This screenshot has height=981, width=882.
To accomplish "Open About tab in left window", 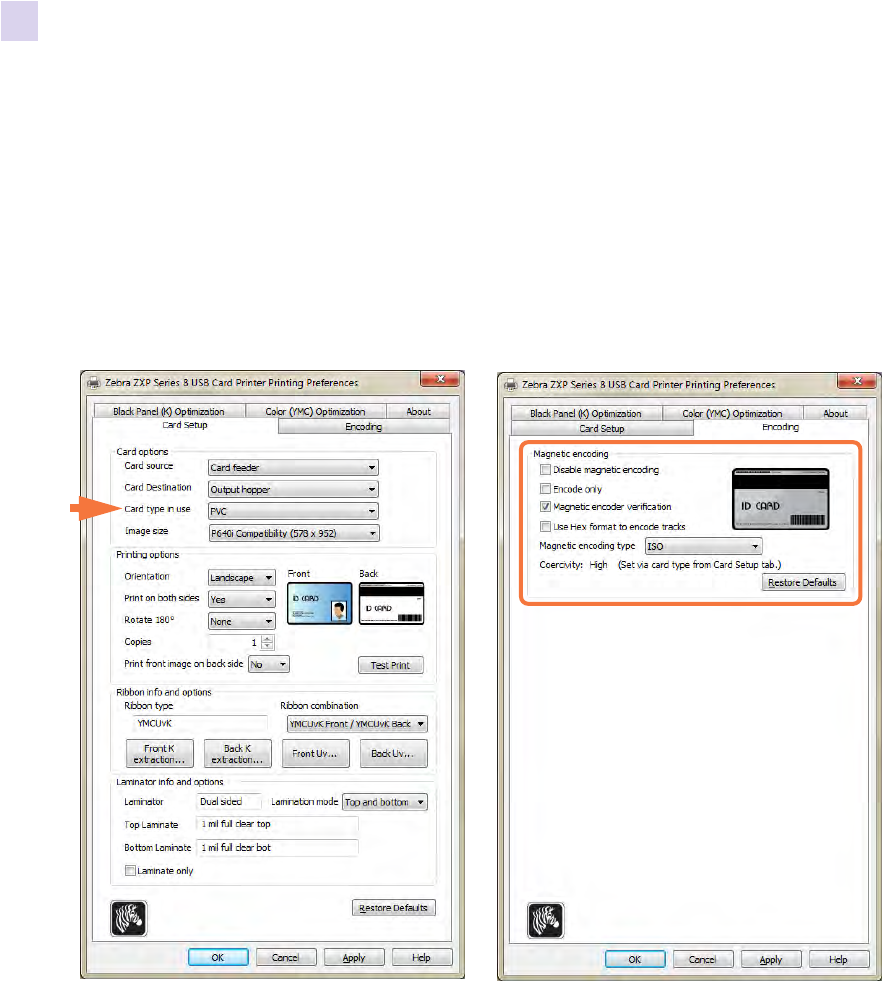I will [x=418, y=411].
